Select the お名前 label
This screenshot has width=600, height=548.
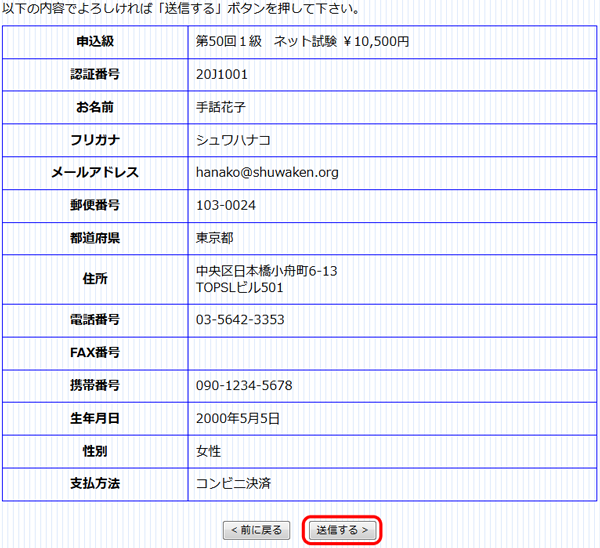click(x=95, y=107)
